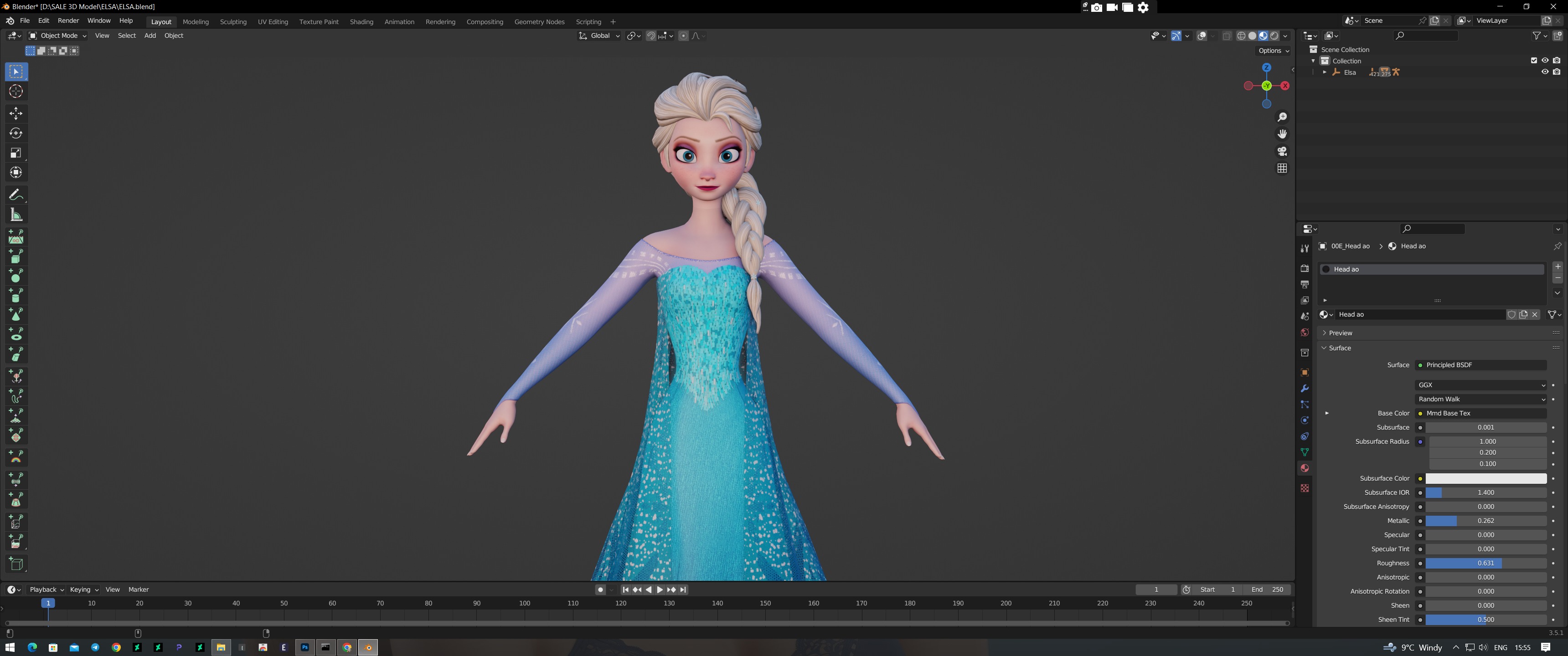Toggle auto keying record button
This screenshot has width=1568, height=656.
[x=600, y=589]
